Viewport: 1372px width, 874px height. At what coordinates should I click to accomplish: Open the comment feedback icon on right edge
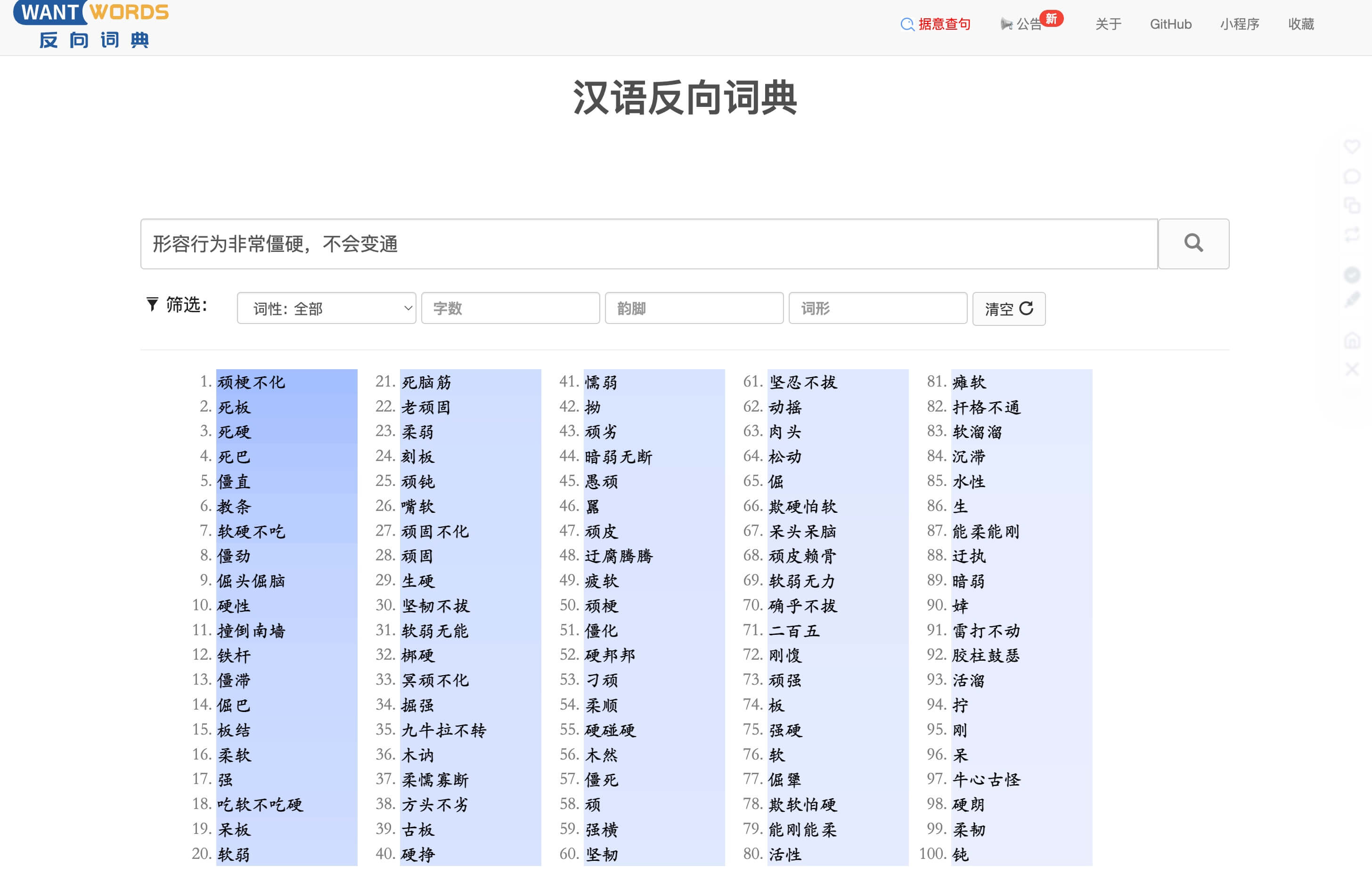1353,176
